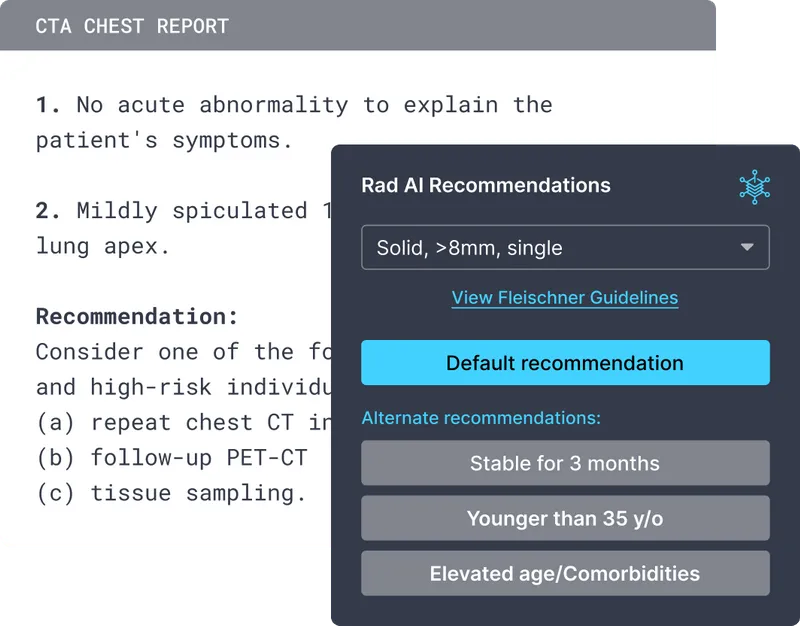800x626 pixels.
Task: Open the "Solid, >8mm, single" nodule dropdown
Action: pyautogui.click(x=550, y=248)
